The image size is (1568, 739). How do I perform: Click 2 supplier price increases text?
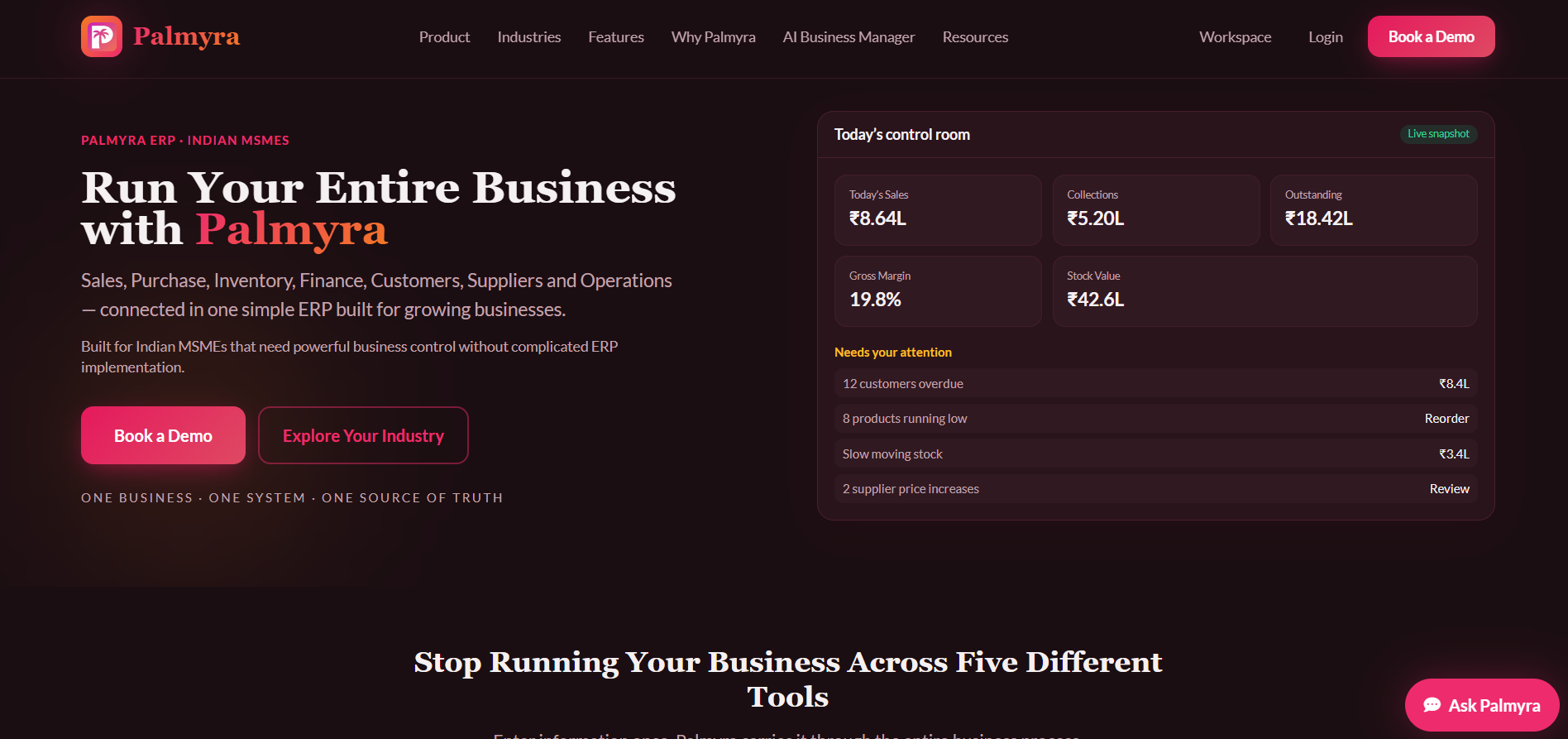911,489
